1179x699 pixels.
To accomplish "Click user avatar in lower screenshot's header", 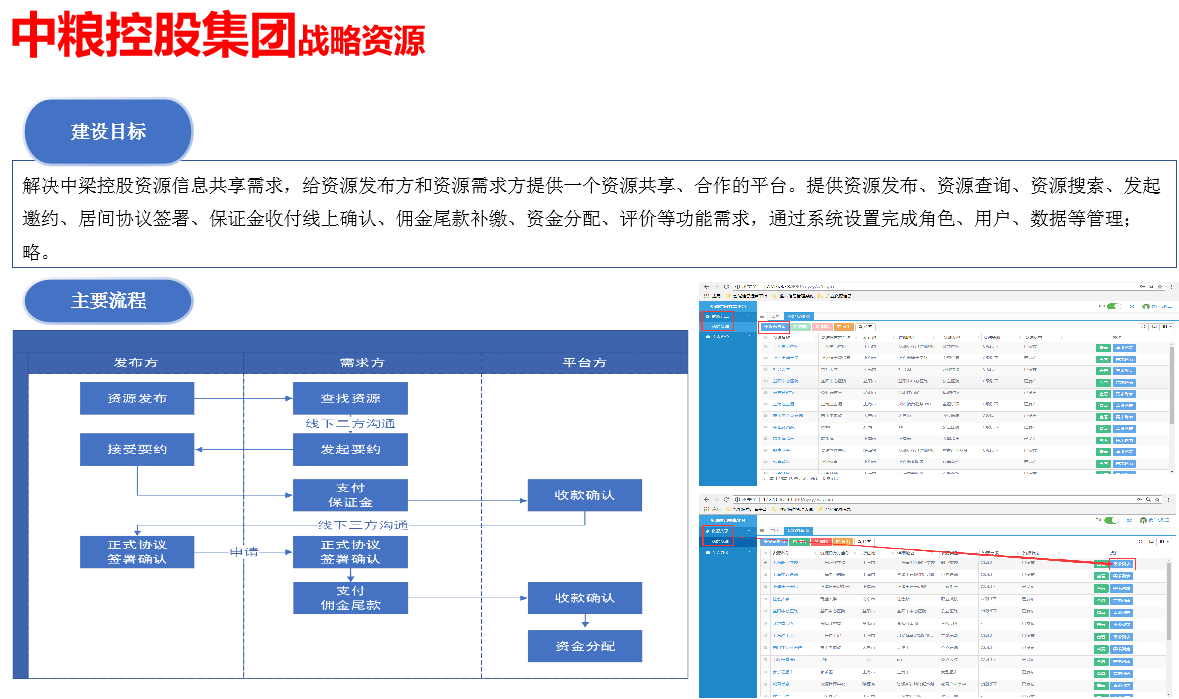I will pyautogui.click(x=1144, y=520).
